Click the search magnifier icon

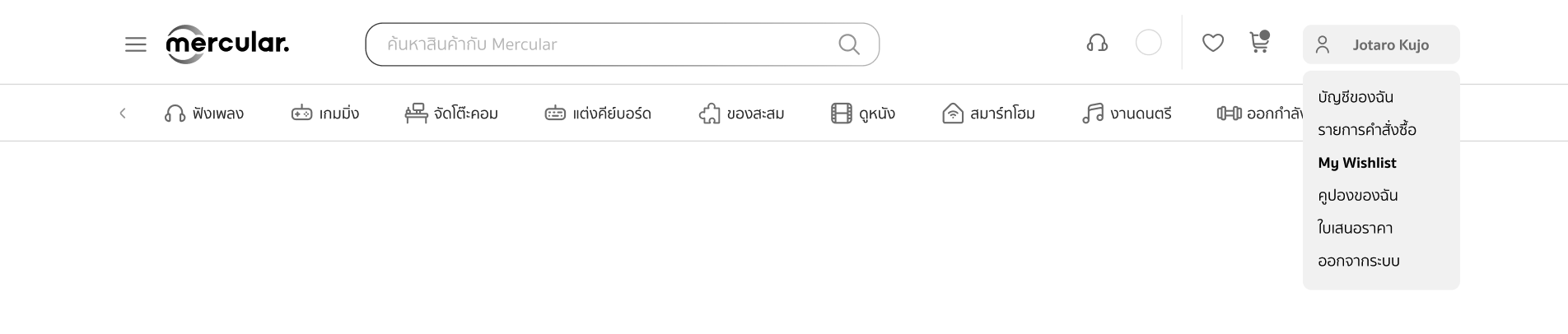click(x=849, y=44)
